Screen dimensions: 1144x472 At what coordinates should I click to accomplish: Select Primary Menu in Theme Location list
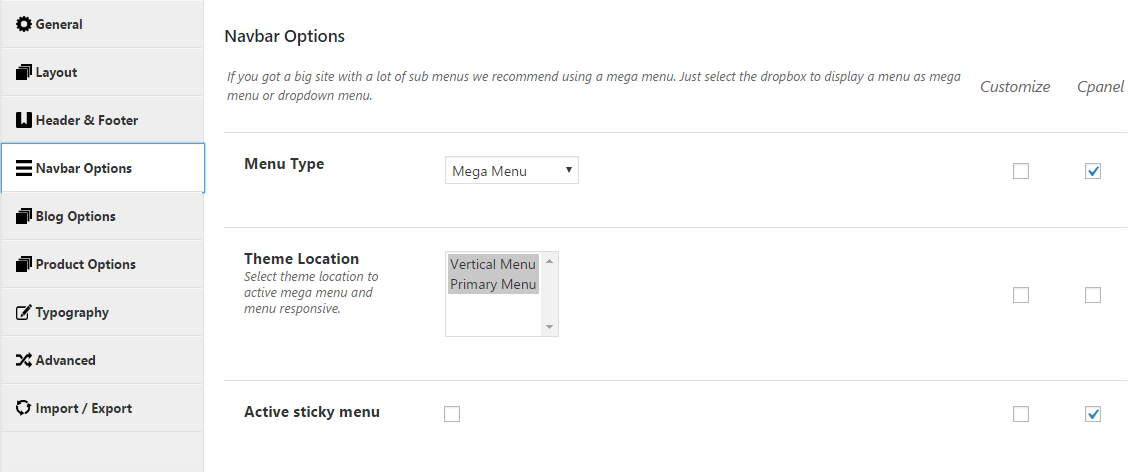493,285
